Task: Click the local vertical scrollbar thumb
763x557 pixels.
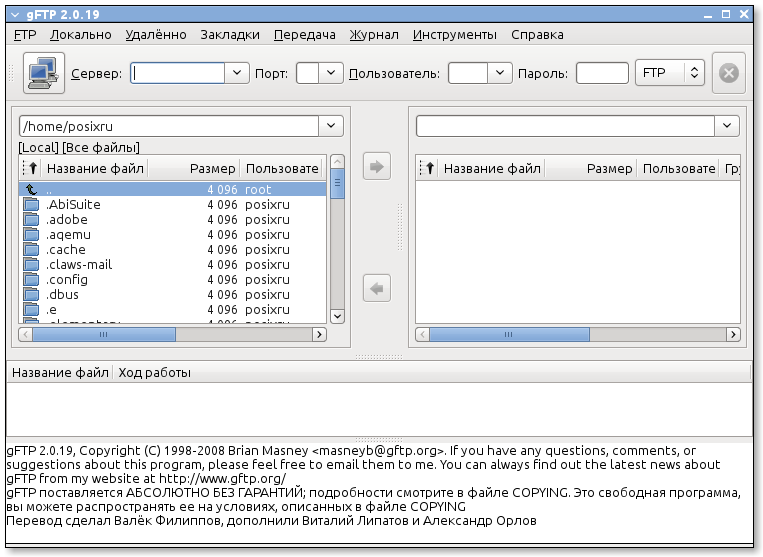Action: point(337,183)
